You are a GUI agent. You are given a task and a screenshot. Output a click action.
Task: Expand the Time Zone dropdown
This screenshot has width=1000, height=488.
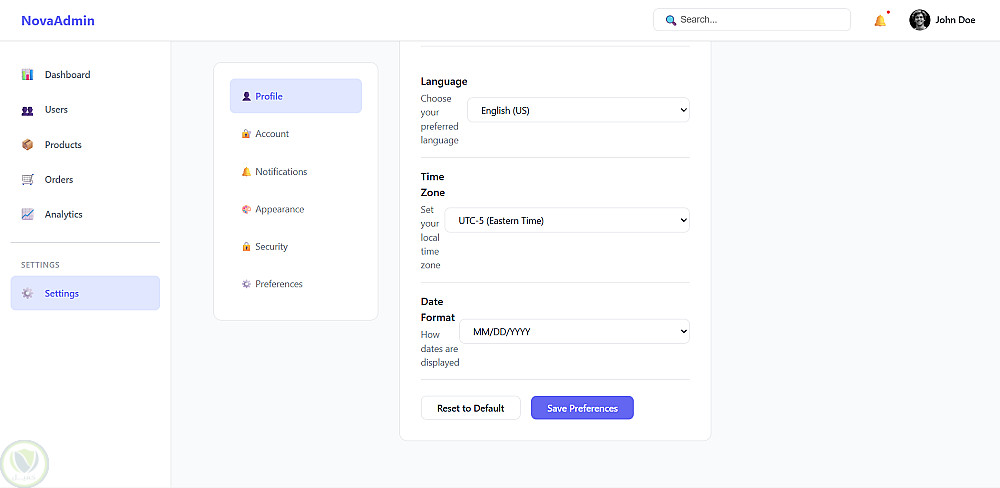tap(567, 220)
